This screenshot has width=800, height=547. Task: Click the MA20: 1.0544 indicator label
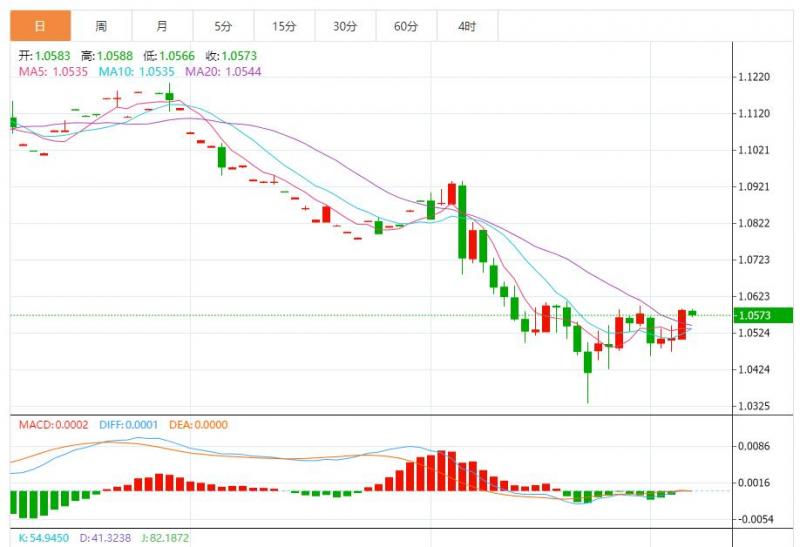tap(223, 71)
